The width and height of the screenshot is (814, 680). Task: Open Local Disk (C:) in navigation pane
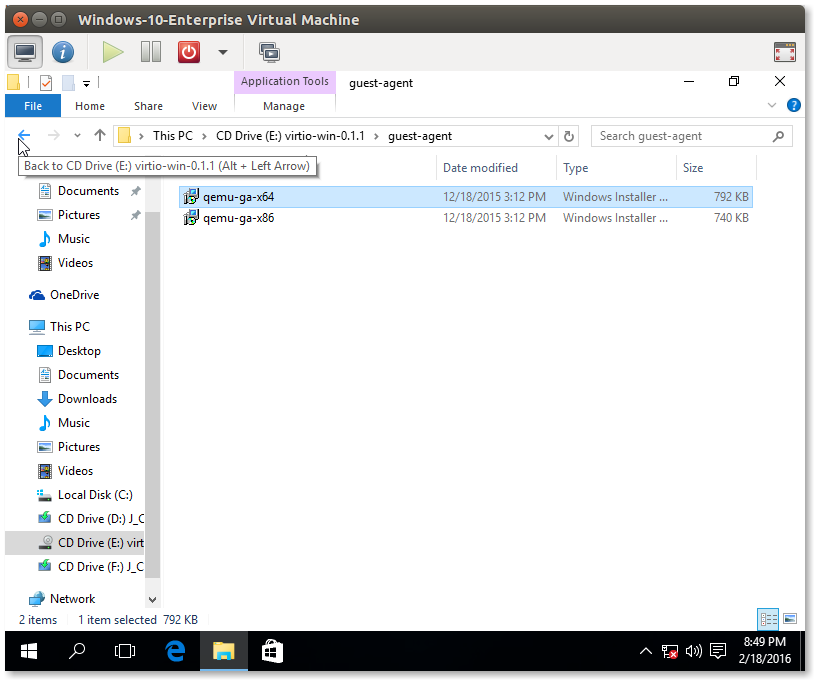94,495
